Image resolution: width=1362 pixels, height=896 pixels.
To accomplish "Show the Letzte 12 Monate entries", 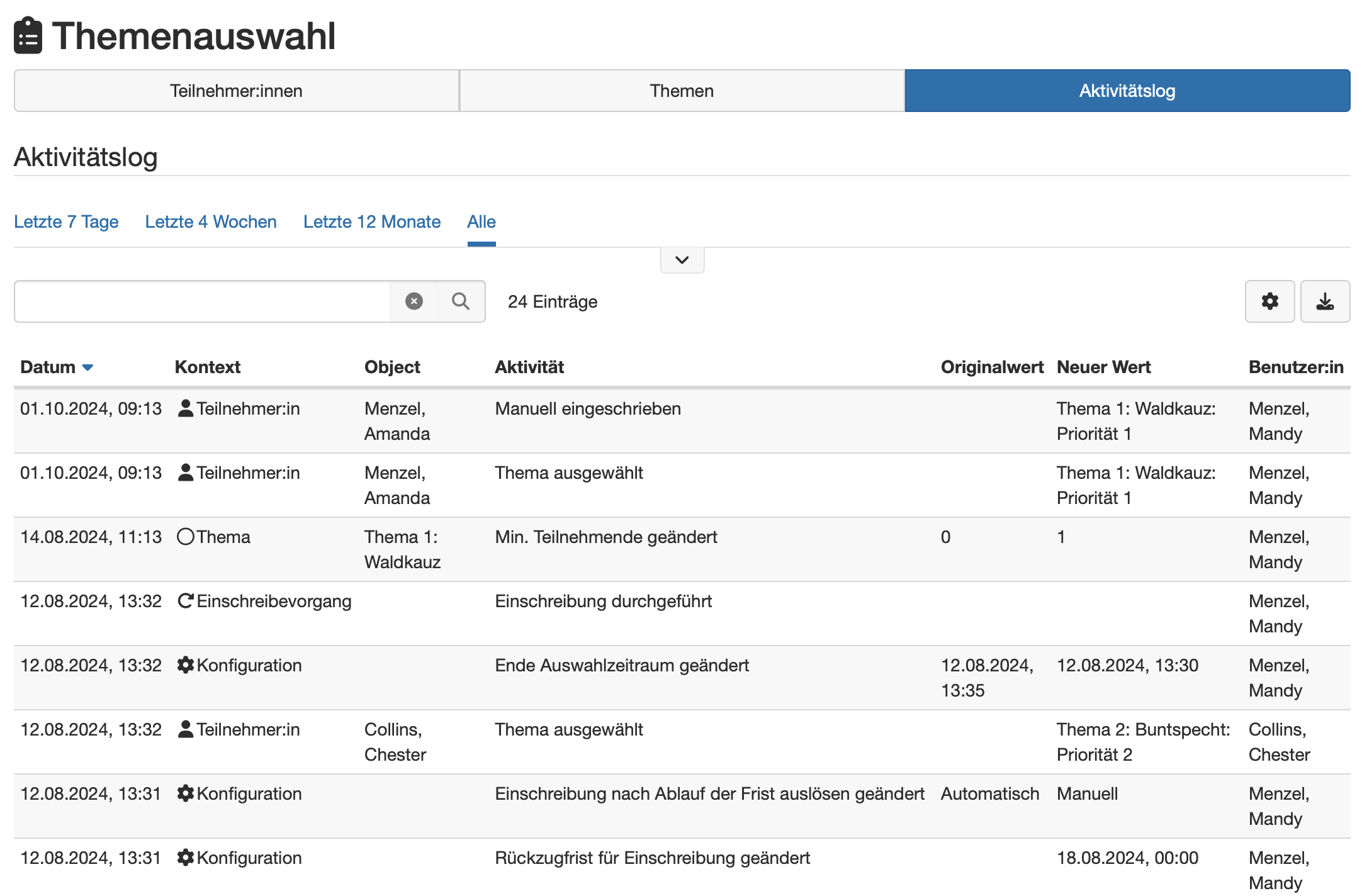I will coord(371,221).
